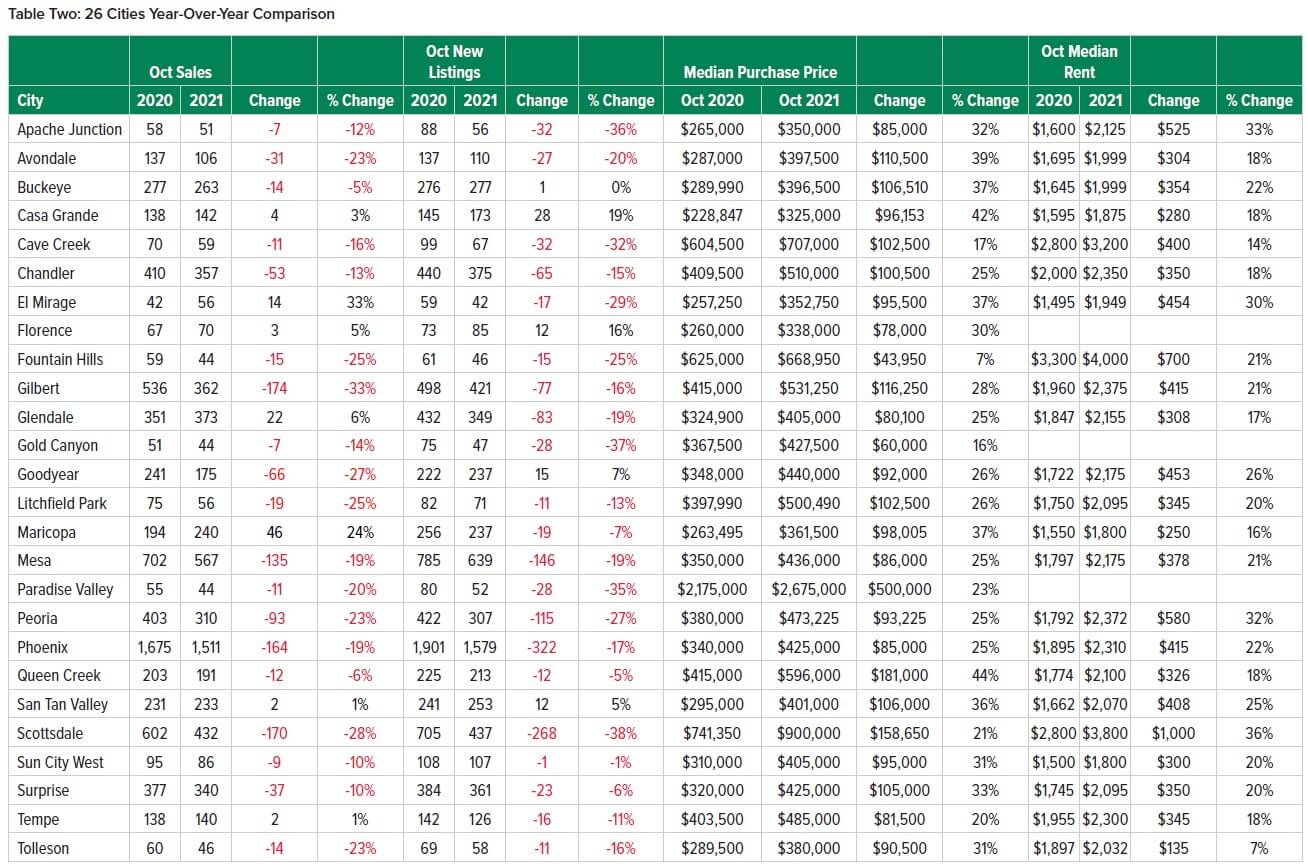
Task: Select Gilbert's -174 sales change cell
Action: click(273, 388)
